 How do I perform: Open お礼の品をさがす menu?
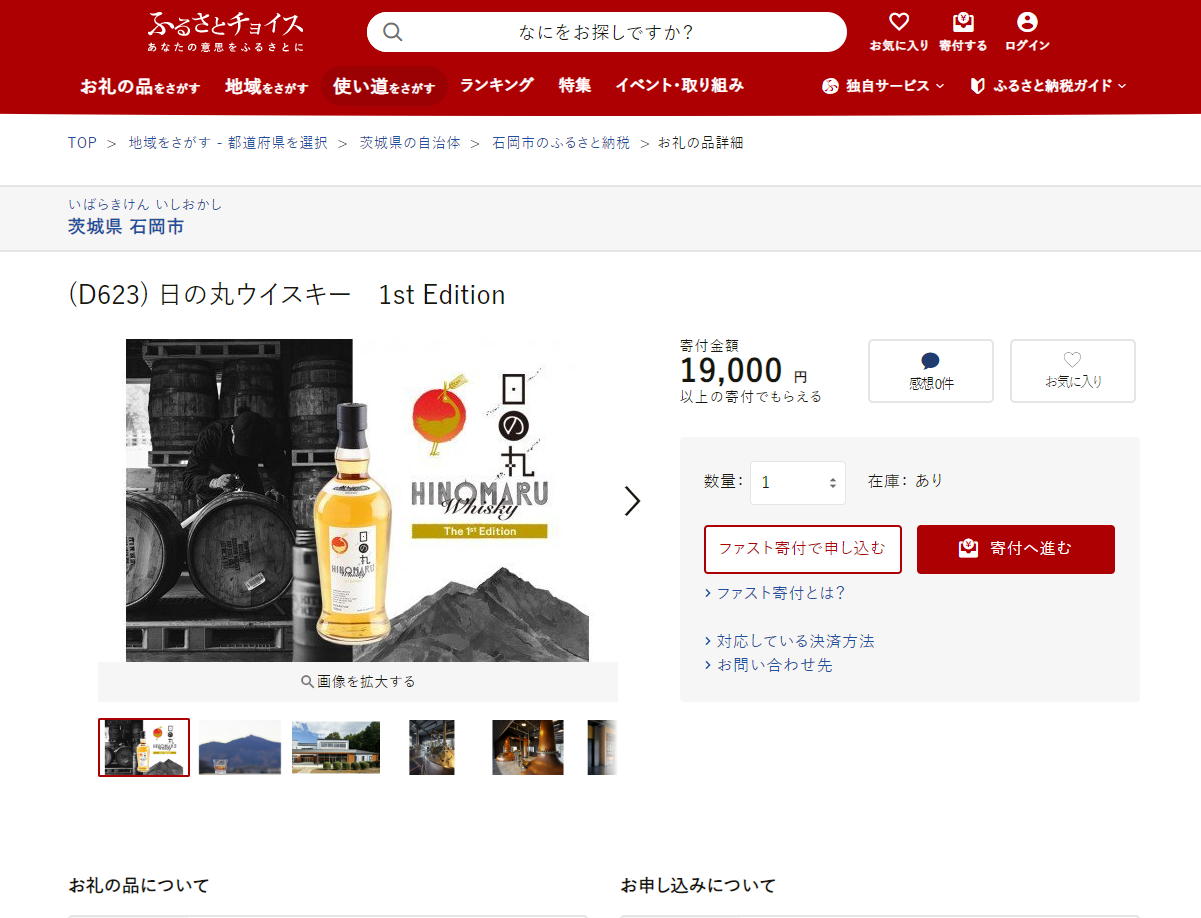click(x=140, y=87)
